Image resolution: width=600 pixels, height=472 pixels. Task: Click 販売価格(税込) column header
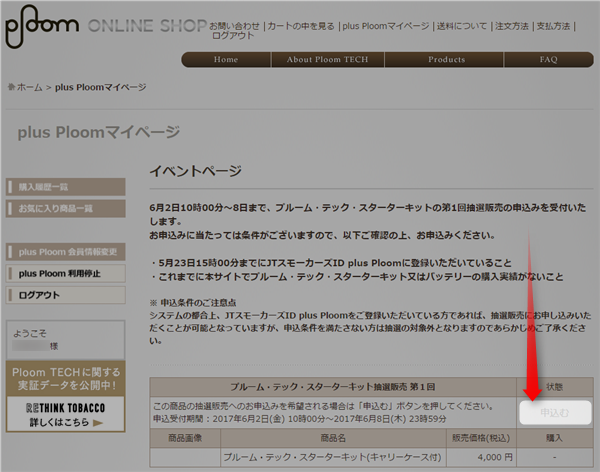tap(481, 438)
